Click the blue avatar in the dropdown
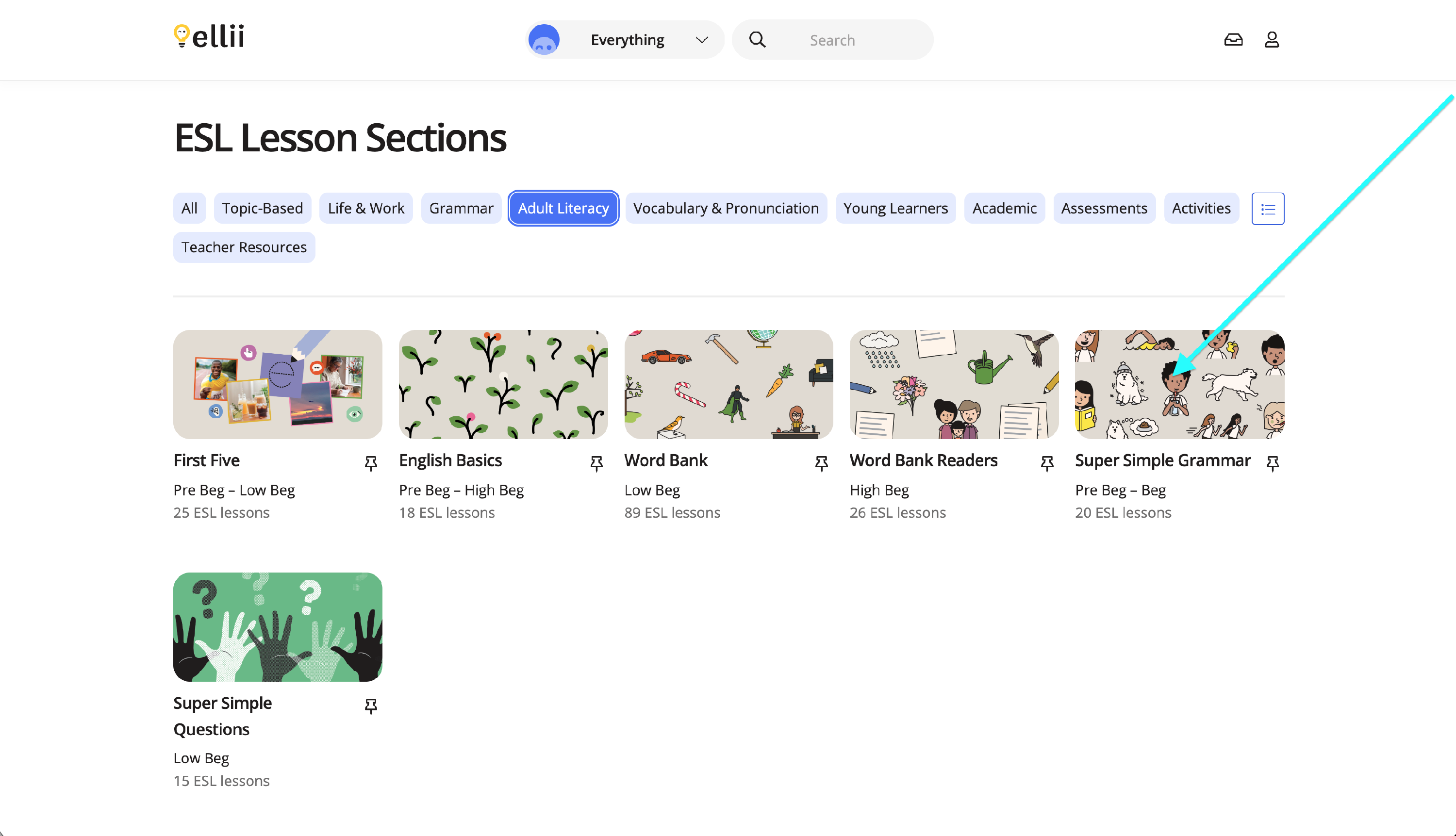Screen dimensions: 1456x836 [544, 40]
